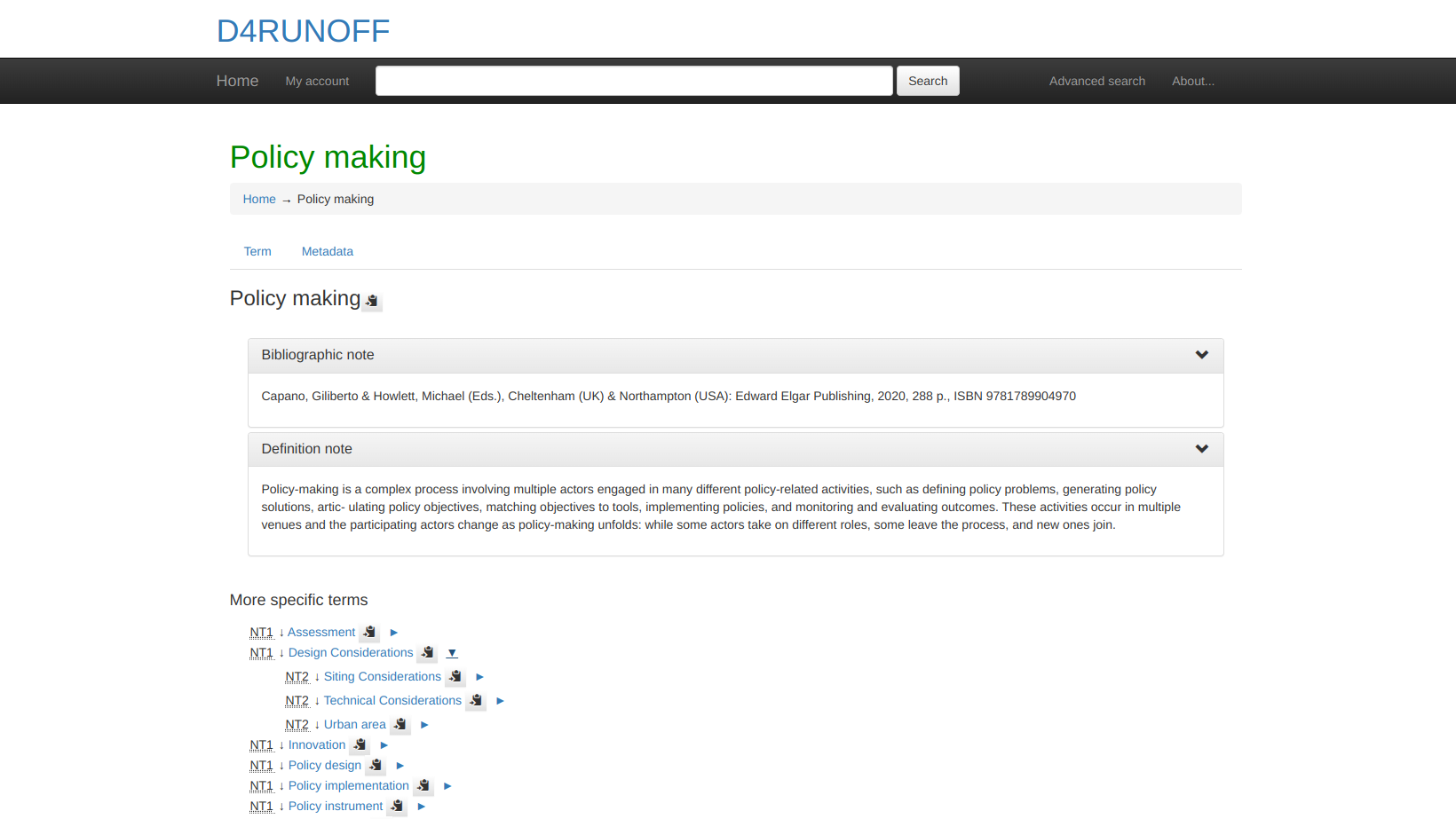Open Advanced search in the navbar

click(1096, 81)
